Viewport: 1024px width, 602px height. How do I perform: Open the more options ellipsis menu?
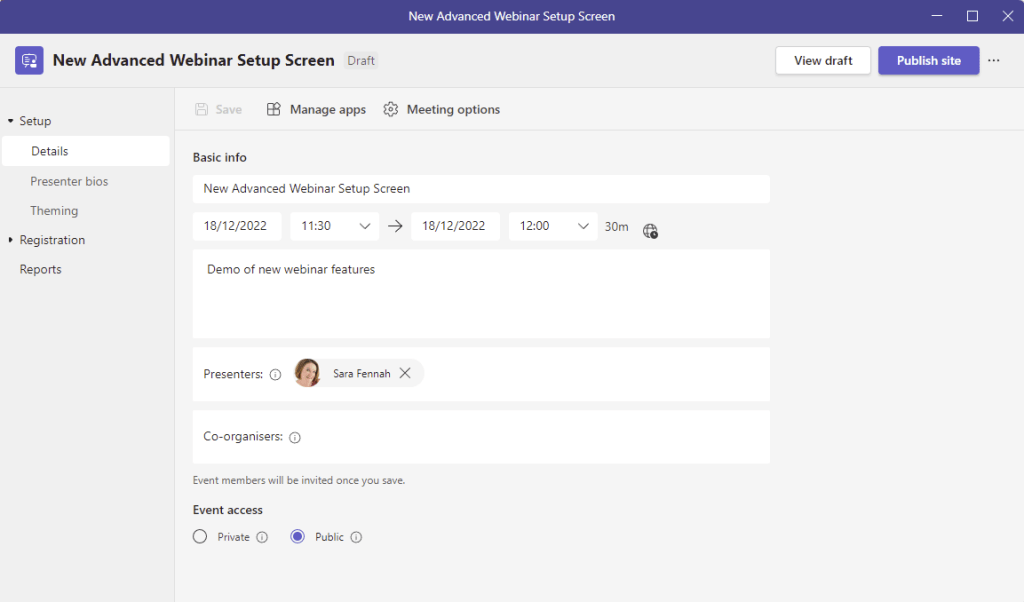(x=993, y=60)
